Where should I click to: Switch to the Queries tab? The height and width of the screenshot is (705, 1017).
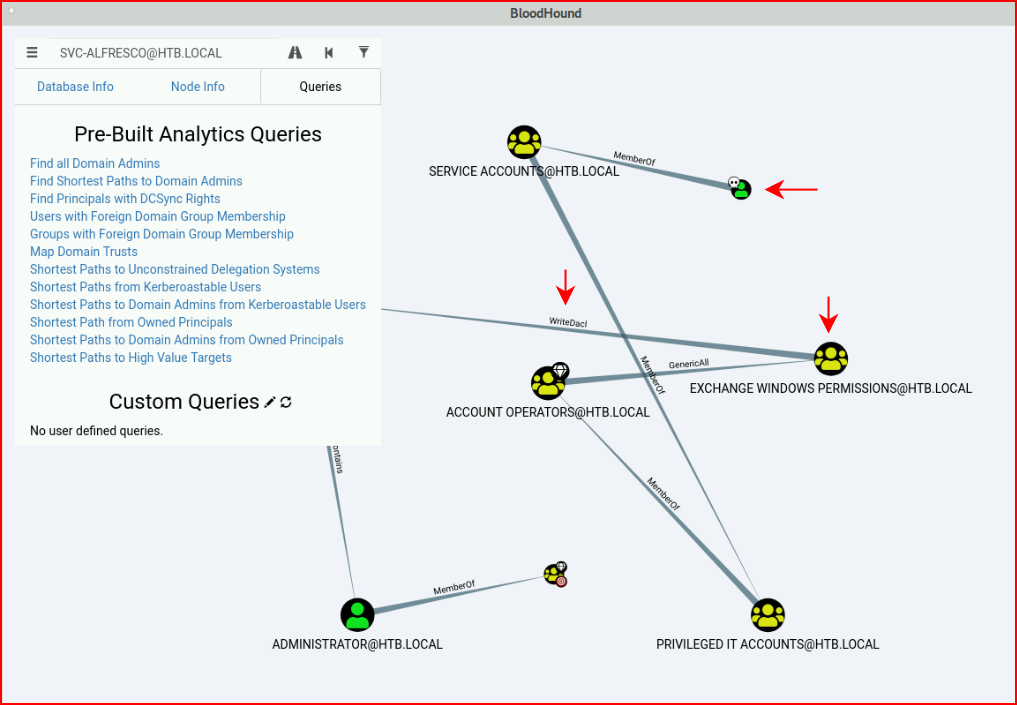click(x=320, y=86)
